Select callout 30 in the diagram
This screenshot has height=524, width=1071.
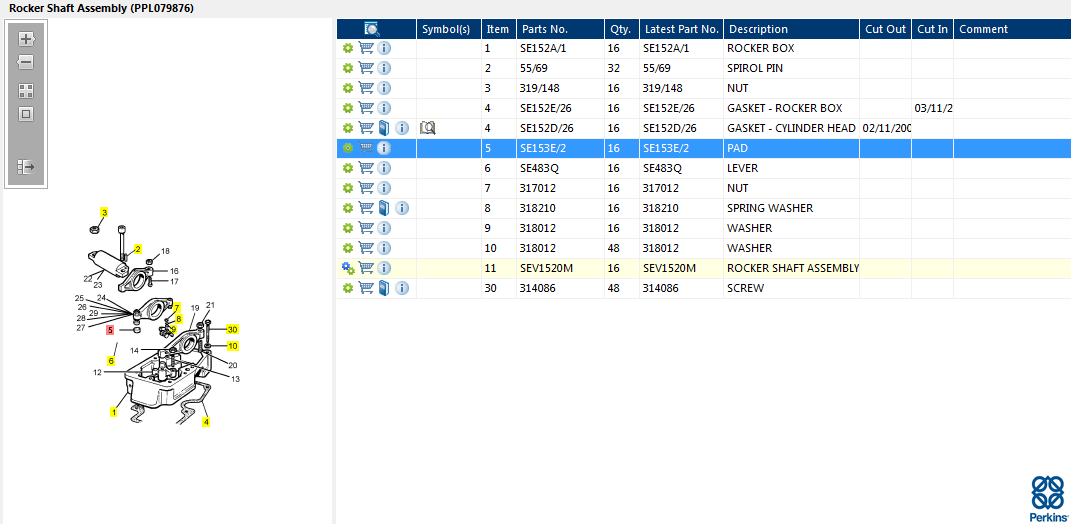point(232,329)
